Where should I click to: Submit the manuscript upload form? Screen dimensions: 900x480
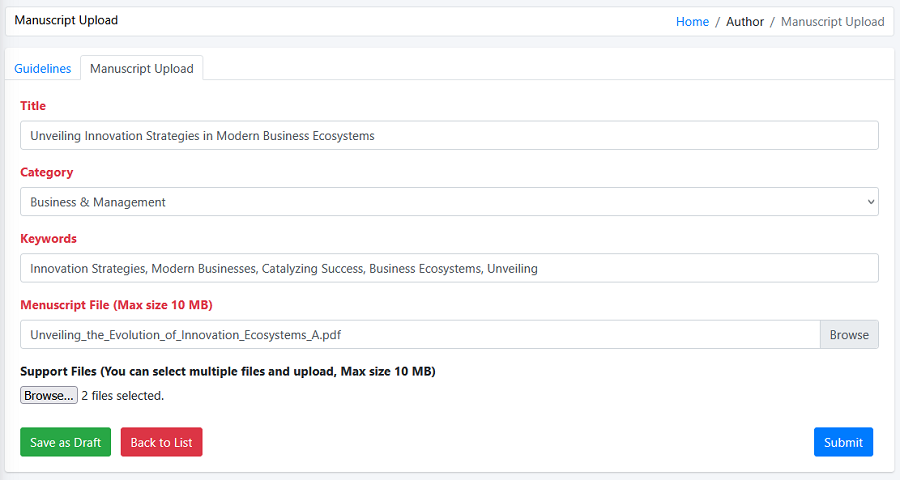[x=843, y=442]
